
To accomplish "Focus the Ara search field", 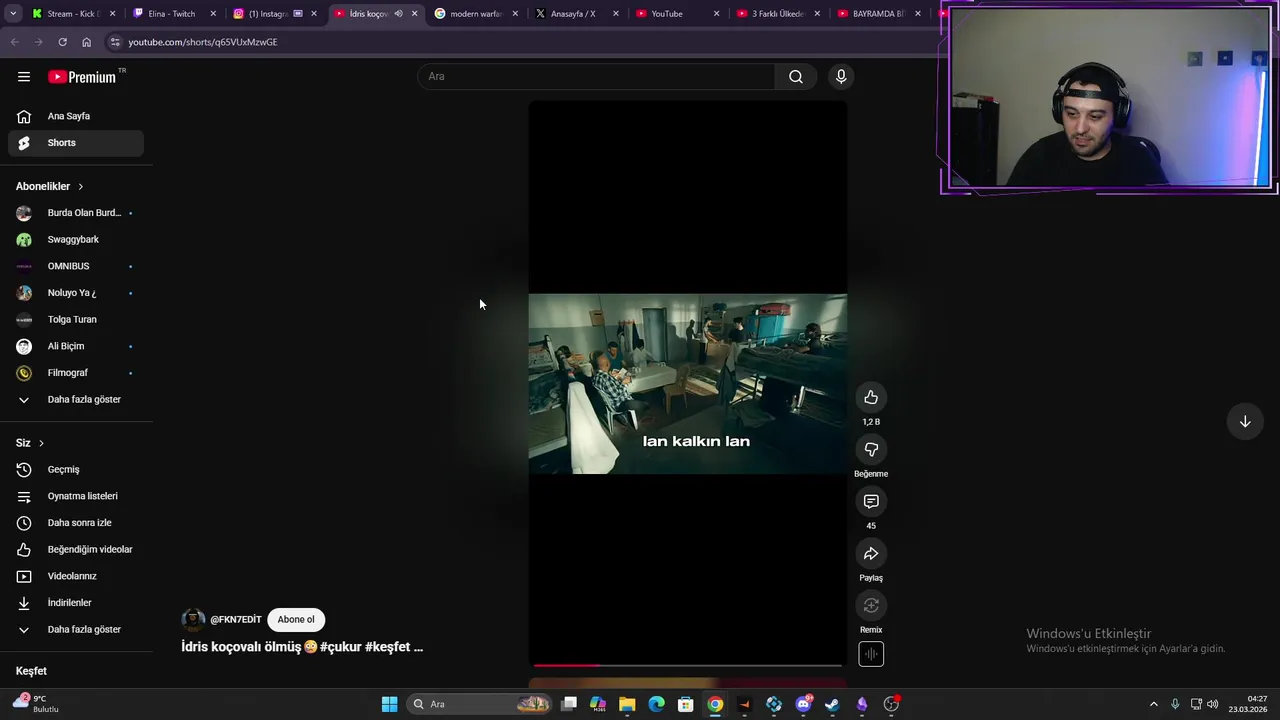I will click(x=596, y=76).
